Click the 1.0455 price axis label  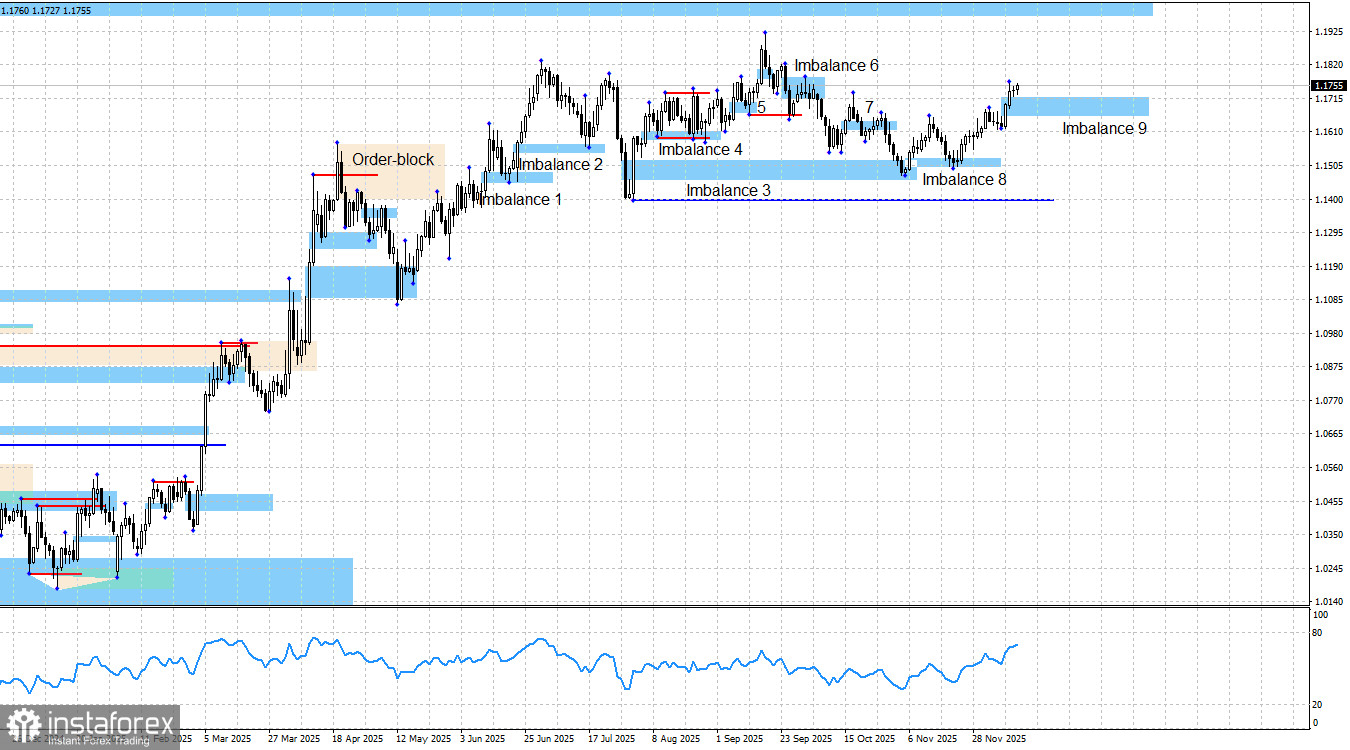point(1329,502)
